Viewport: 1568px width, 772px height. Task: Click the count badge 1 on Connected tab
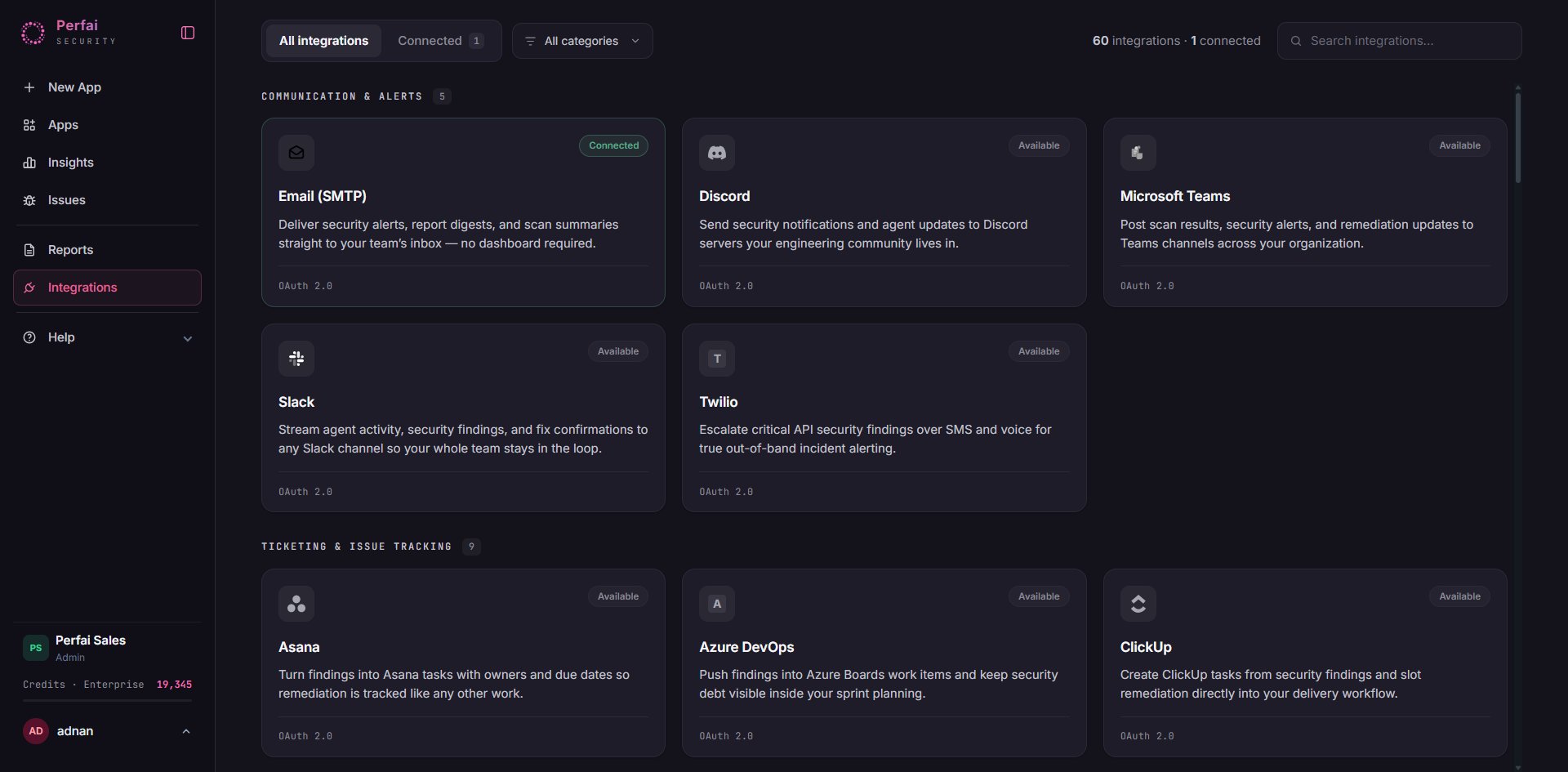coord(476,41)
